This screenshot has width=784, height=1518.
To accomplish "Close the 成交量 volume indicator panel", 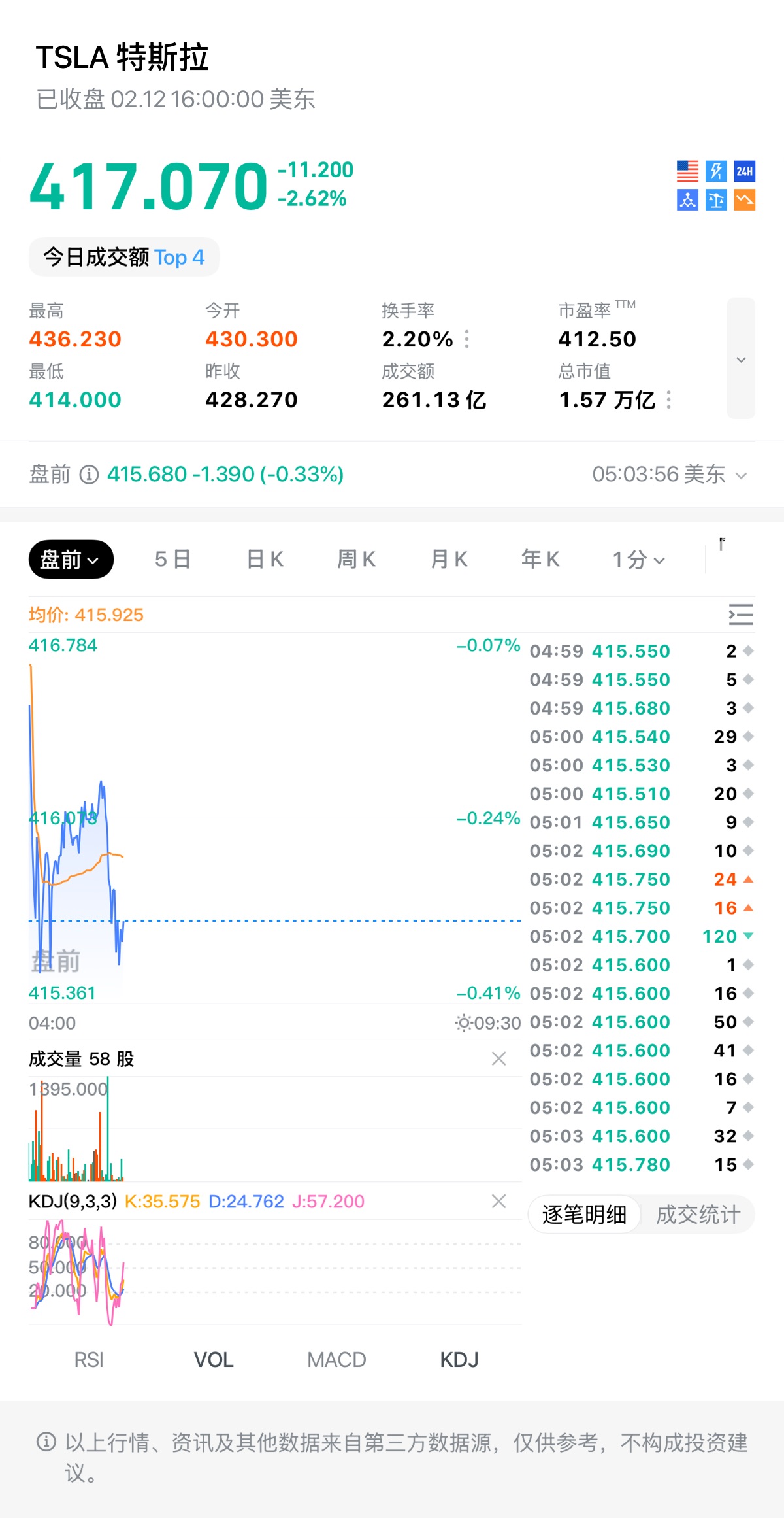I will pos(498,1058).
